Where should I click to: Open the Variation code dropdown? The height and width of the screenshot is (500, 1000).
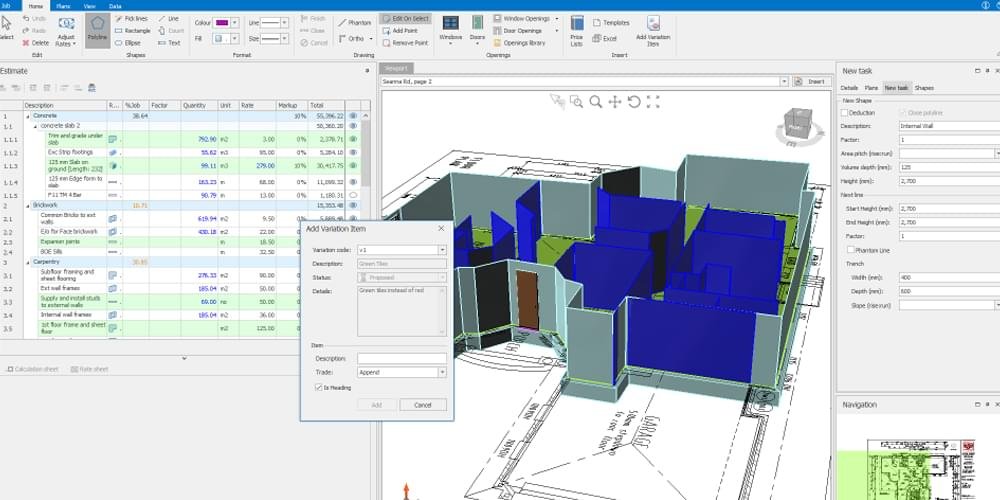click(x=442, y=250)
